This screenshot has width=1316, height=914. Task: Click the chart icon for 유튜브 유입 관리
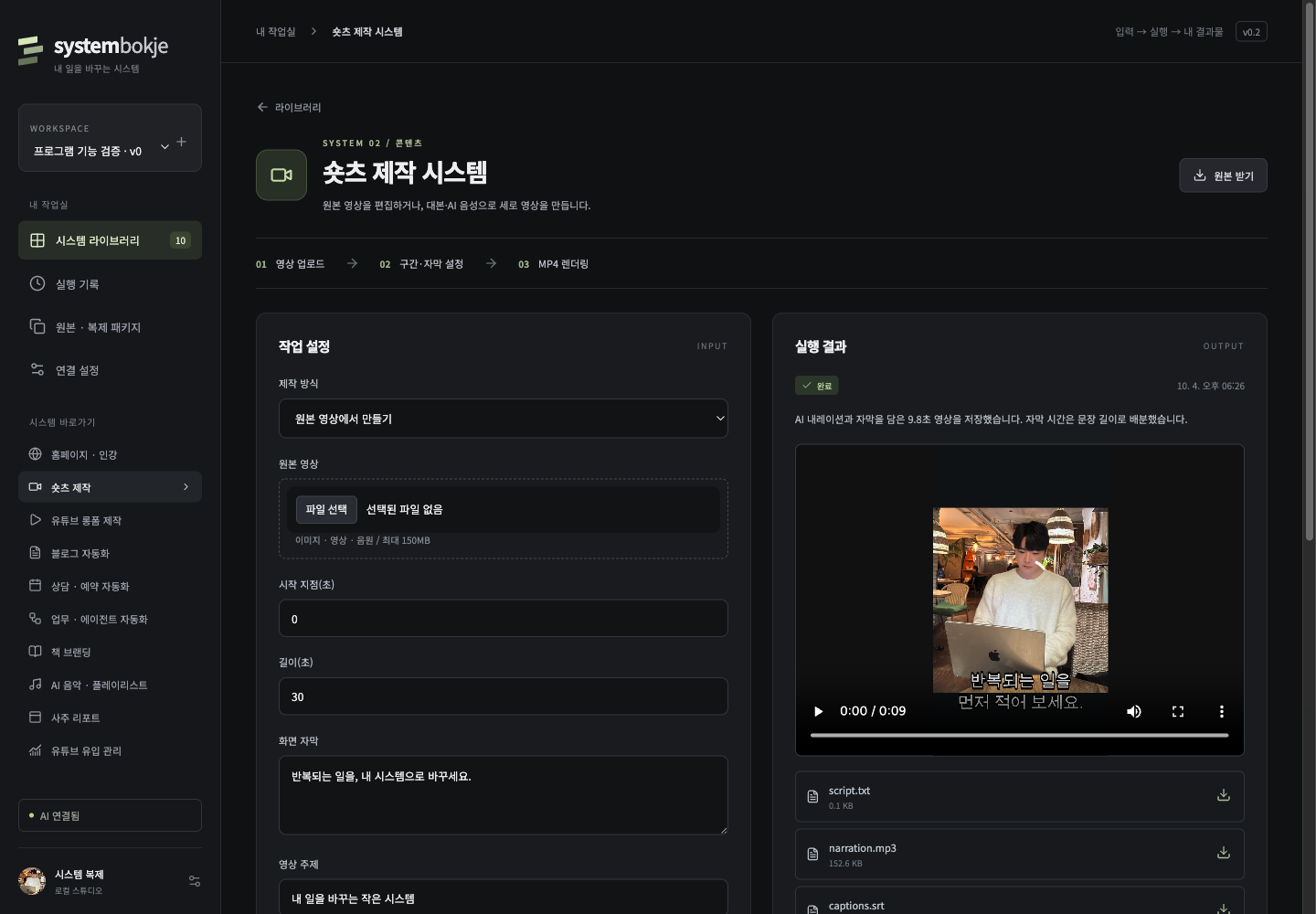(36, 750)
